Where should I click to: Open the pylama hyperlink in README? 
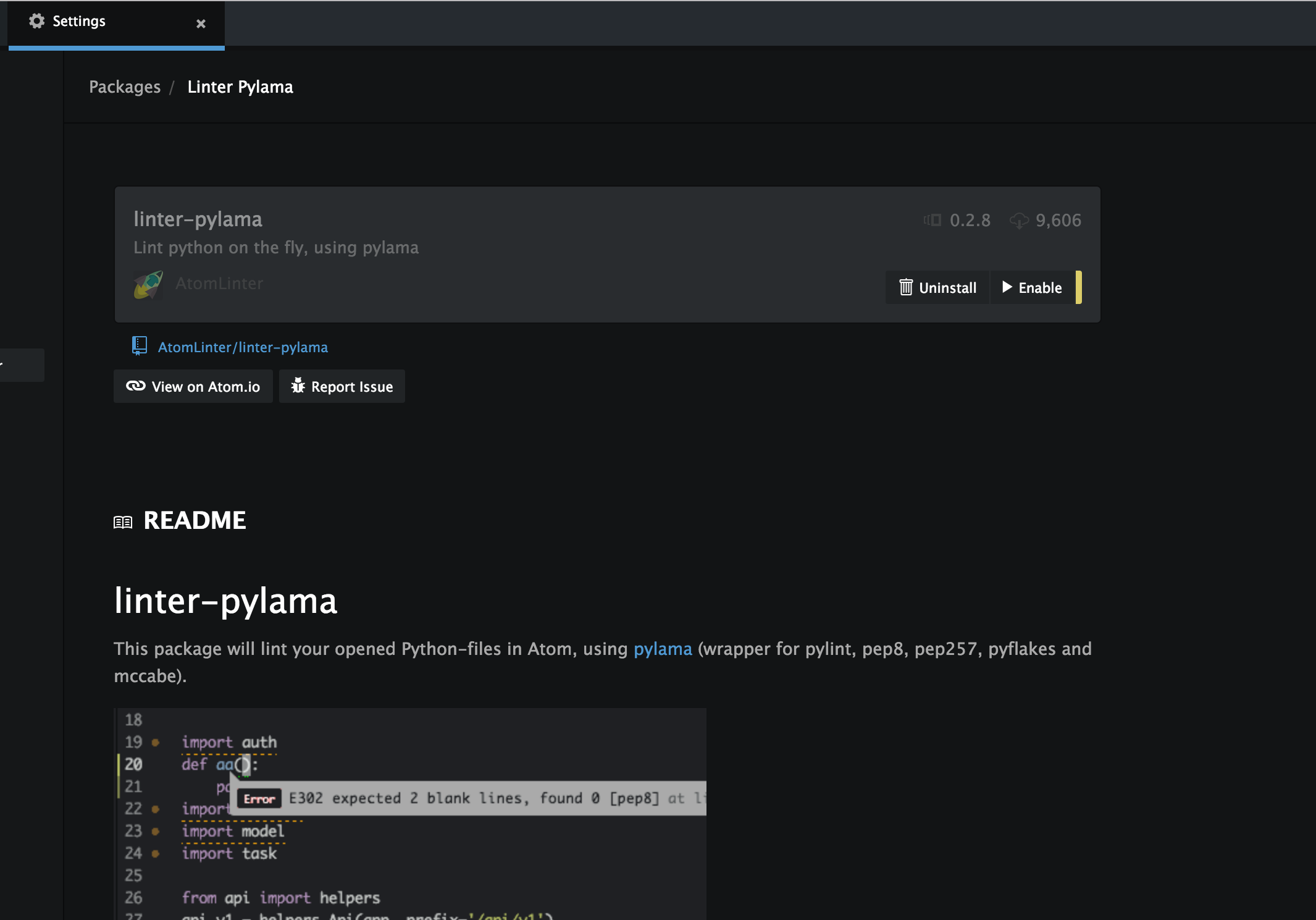tap(663, 649)
